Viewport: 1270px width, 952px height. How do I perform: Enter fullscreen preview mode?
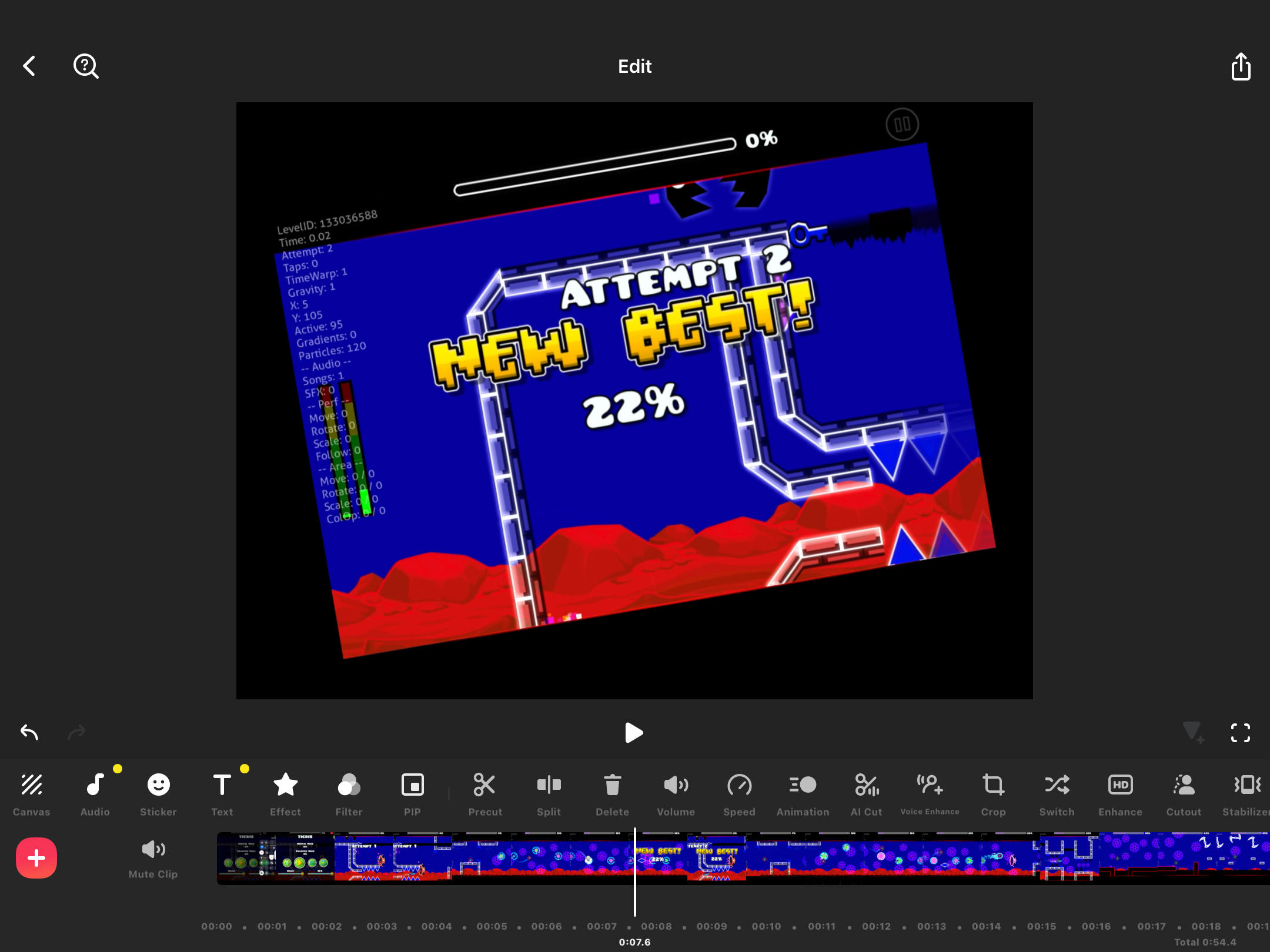[1241, 733]
